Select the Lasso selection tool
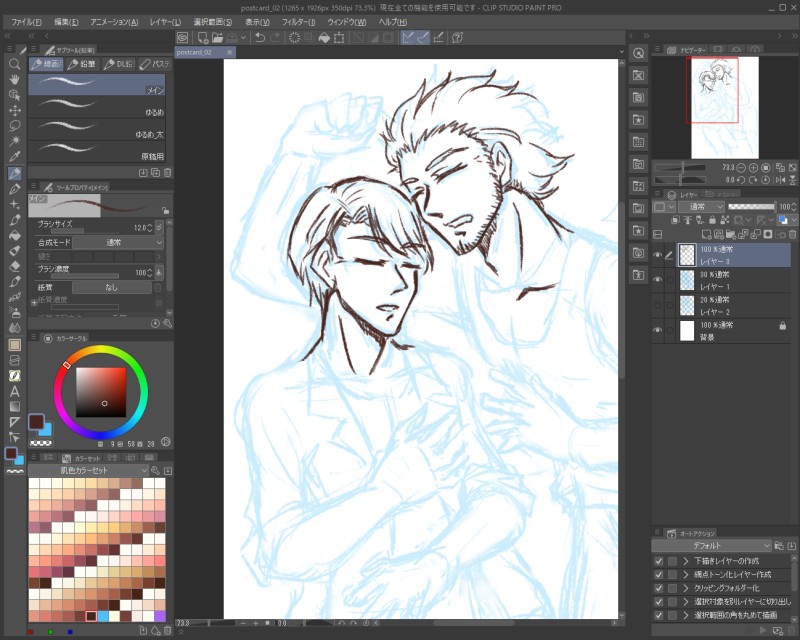800x640 pixels. click(14, 126)
